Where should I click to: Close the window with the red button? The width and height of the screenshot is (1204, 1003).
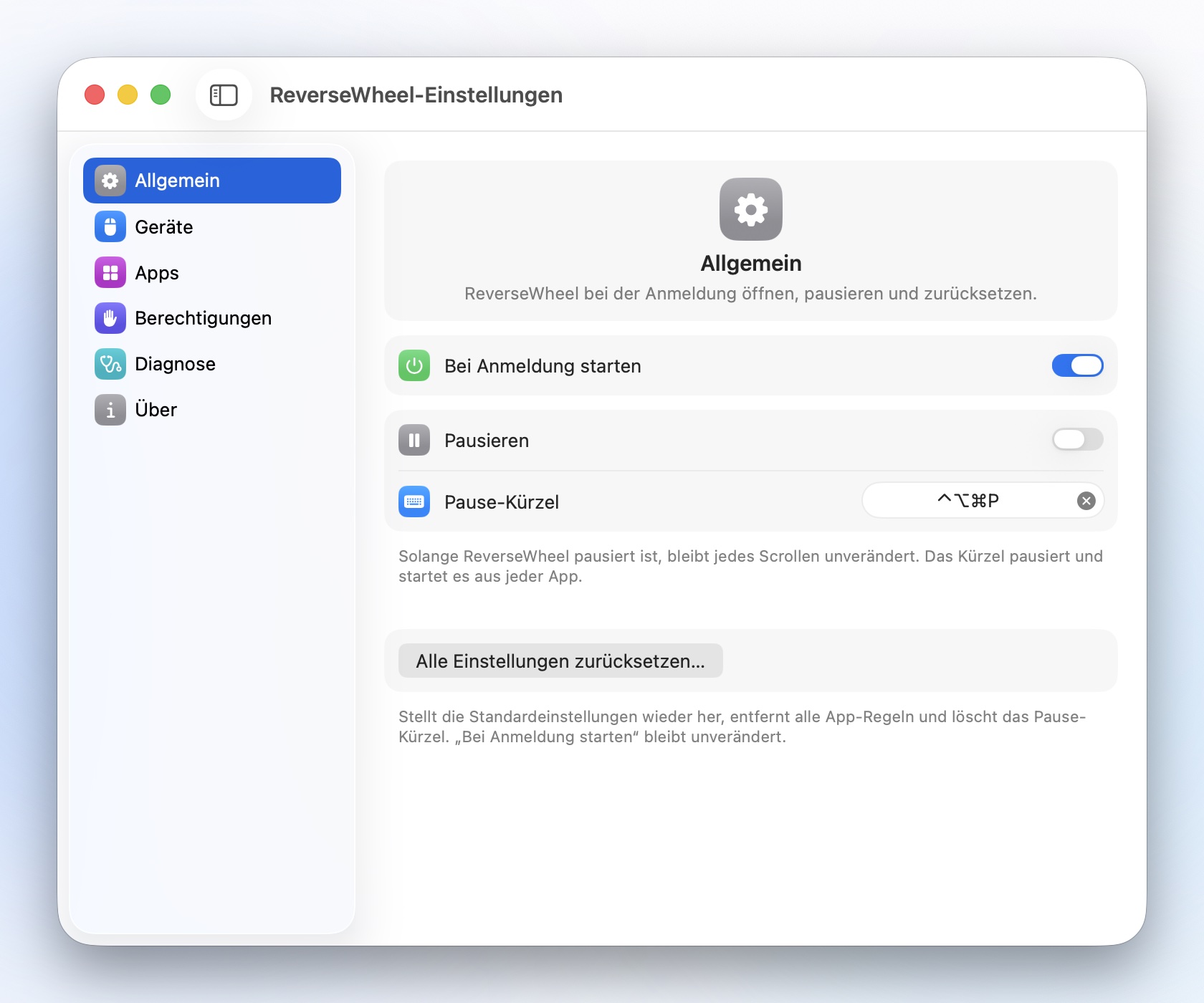point(95,95)
